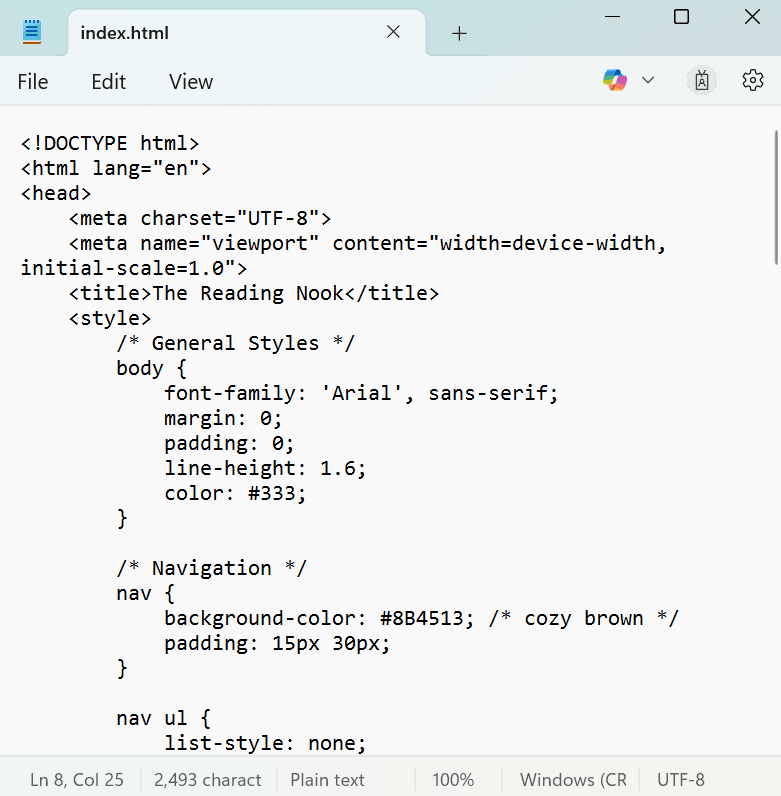Click the meta charset="UTF-8" line
This screenshot has height=796, width=781.
[x=200, y=218]
